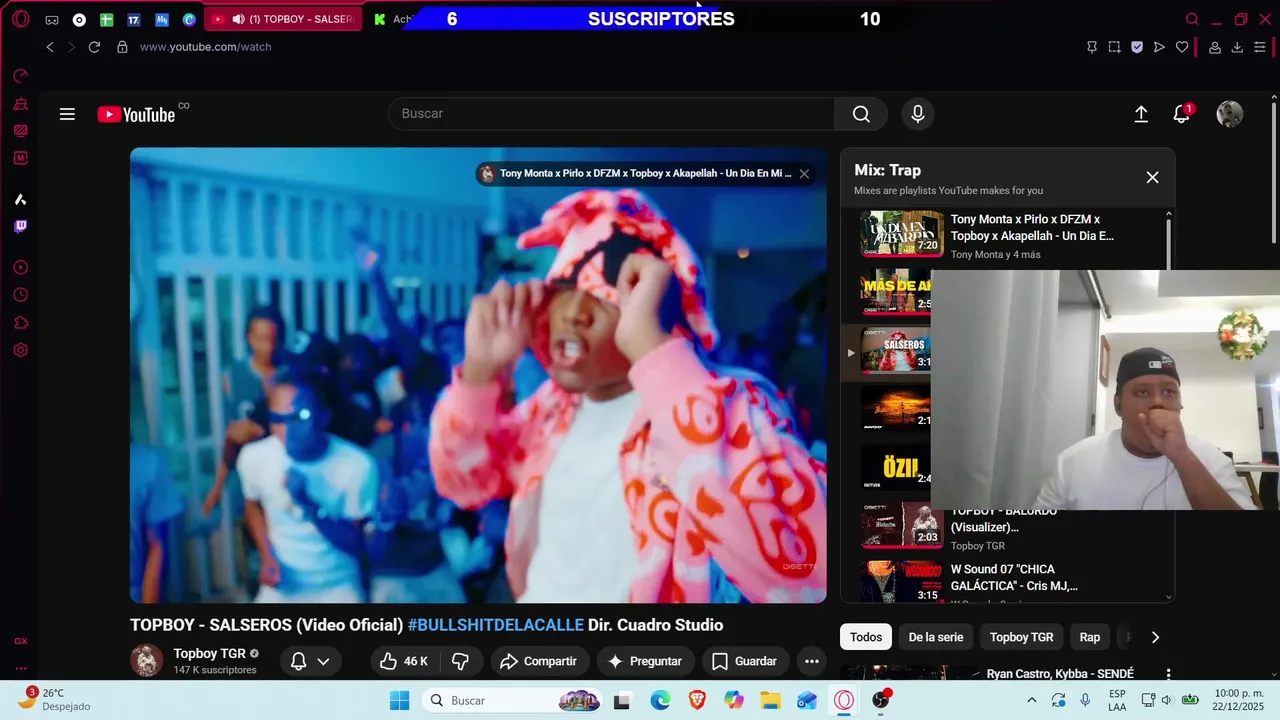Bookmark the page with the heart icon

pos(1182,47)
